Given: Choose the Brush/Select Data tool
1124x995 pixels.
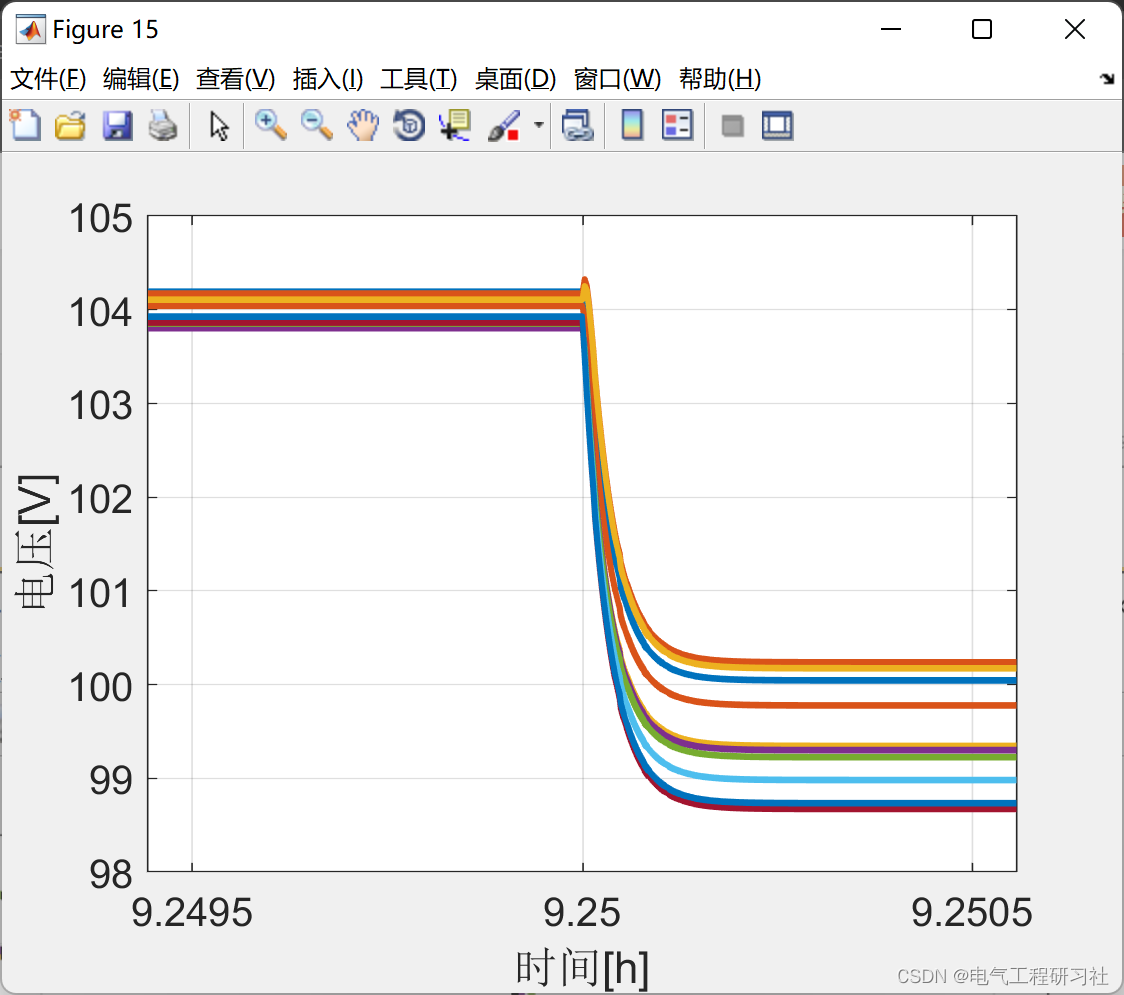Looking at the screenshot, I should click(504, 125).
